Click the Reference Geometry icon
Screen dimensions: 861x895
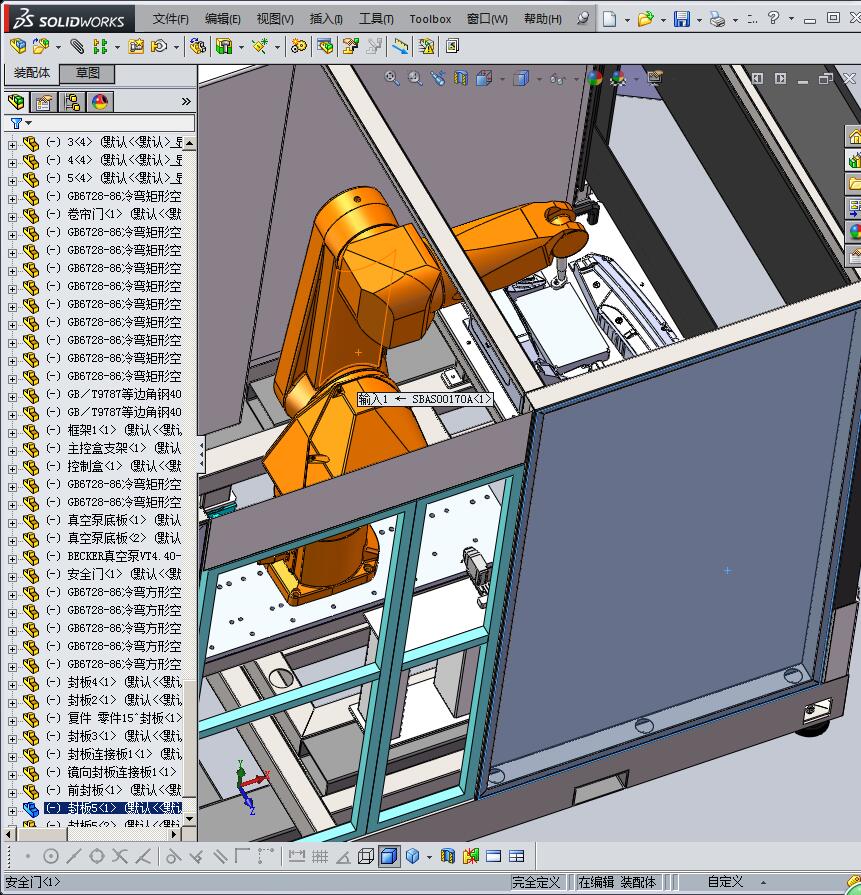[x=260, y=46]
